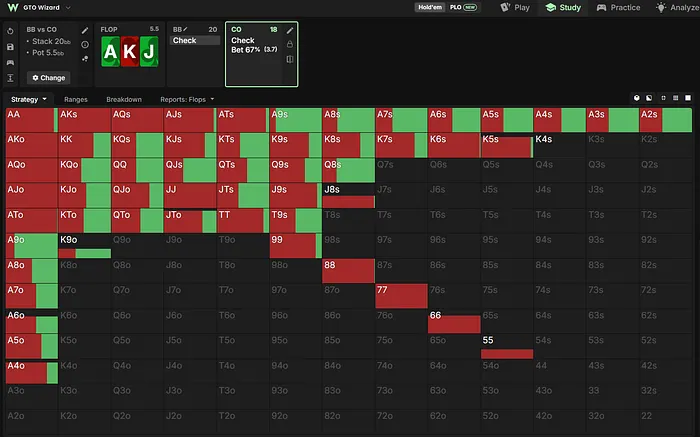Click the book icon in CO panel

[290, 59]
